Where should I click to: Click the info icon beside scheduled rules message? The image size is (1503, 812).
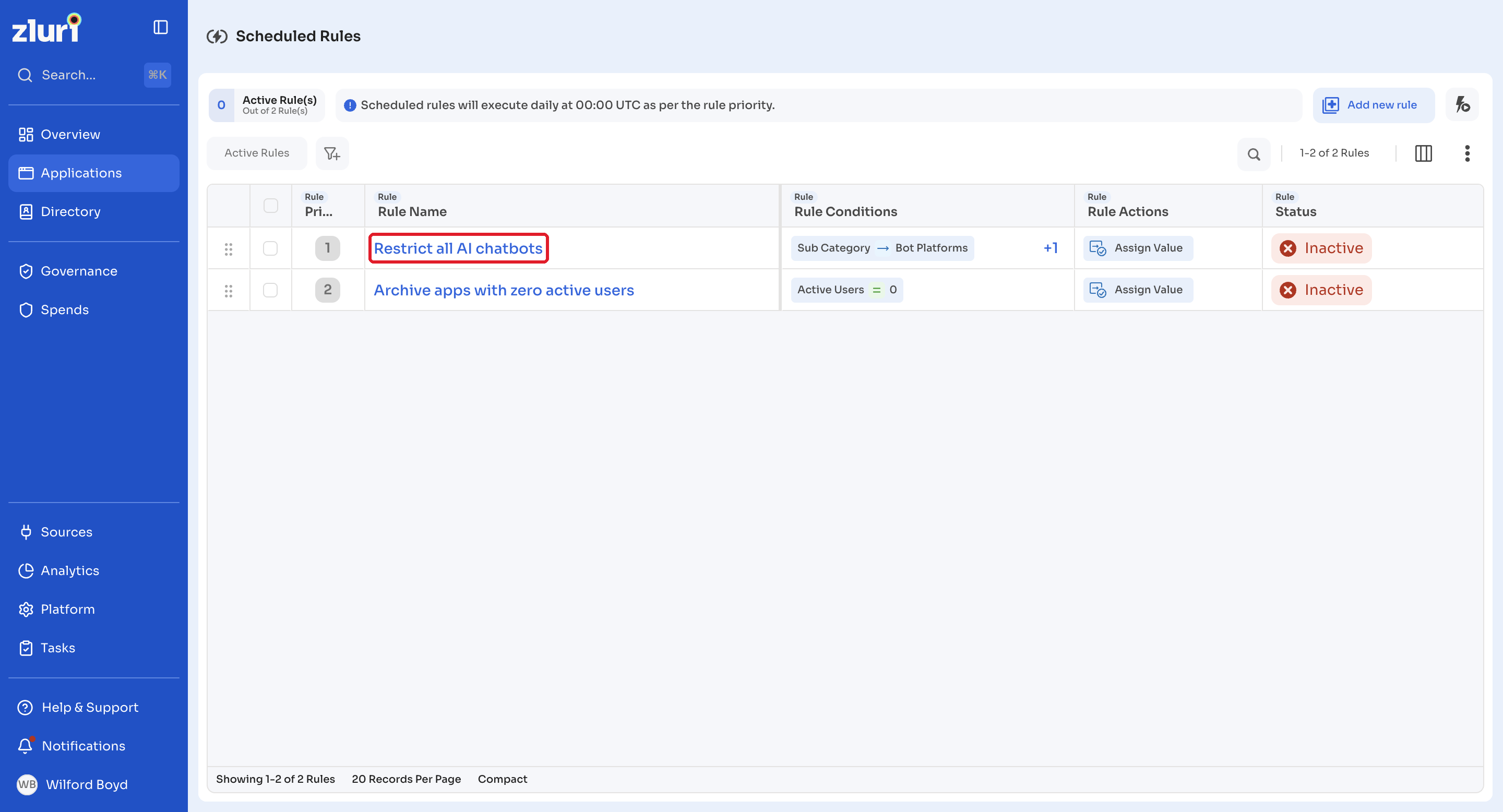pos(350,105)
